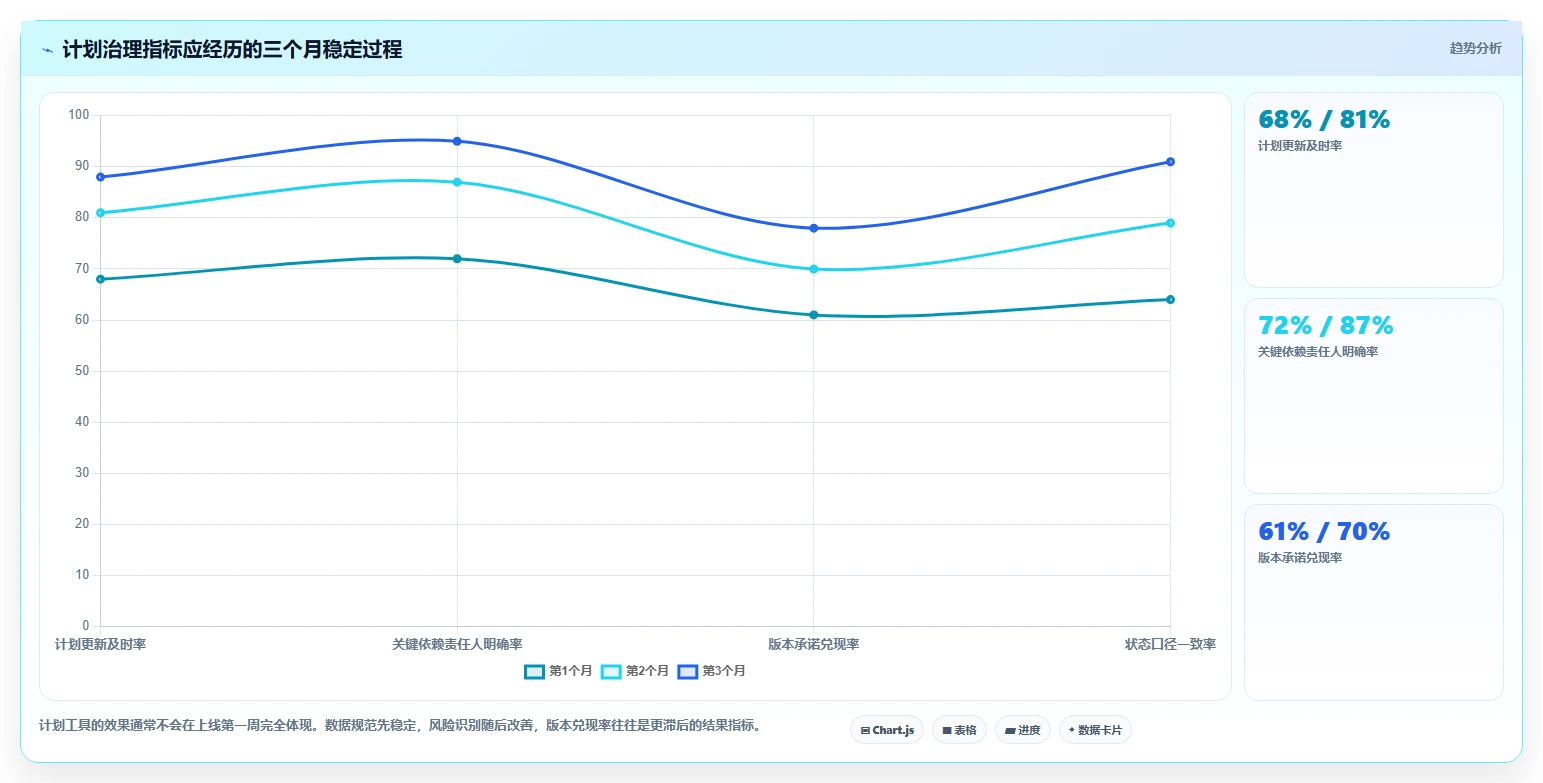Viewport: 1543px width, 783px height.
Task: Click month-1 data point at 关键依赖责任人明确率 (72)
Action: point(457,259)
